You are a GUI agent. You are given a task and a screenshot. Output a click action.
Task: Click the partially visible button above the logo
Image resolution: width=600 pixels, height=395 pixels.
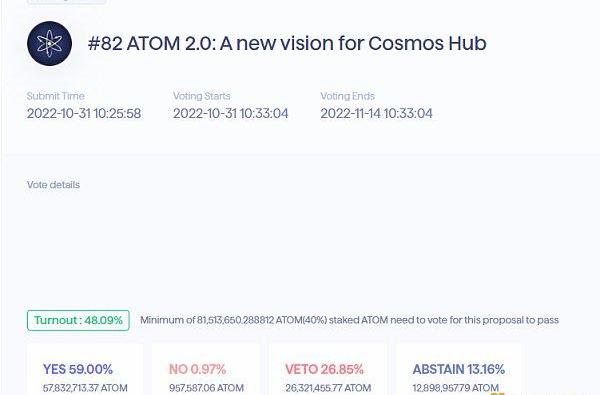(x=67, y=2)
